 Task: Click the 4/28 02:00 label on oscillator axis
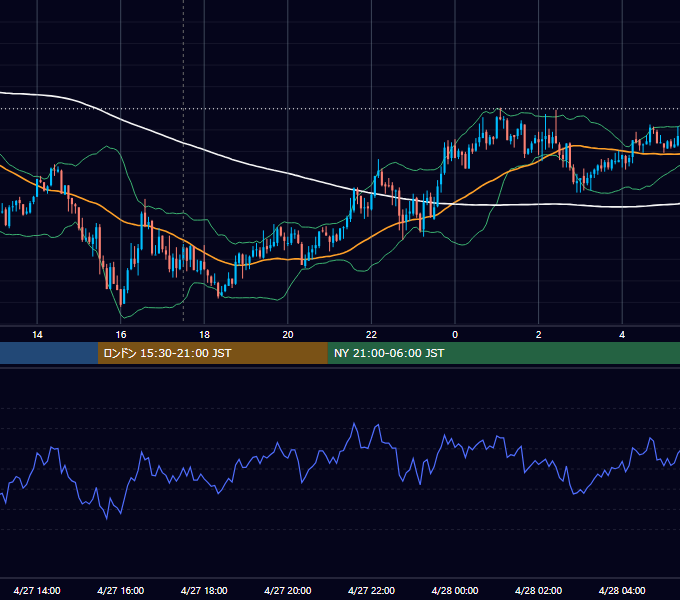click(539, 590)
